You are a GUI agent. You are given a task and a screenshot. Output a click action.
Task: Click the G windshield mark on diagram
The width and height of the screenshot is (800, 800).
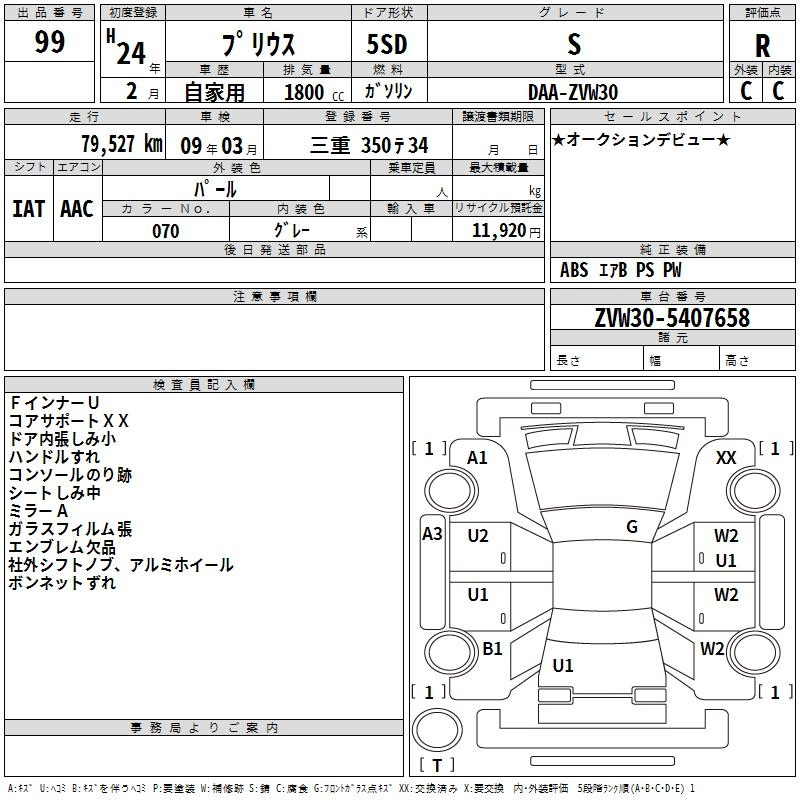tap(631, 527)
